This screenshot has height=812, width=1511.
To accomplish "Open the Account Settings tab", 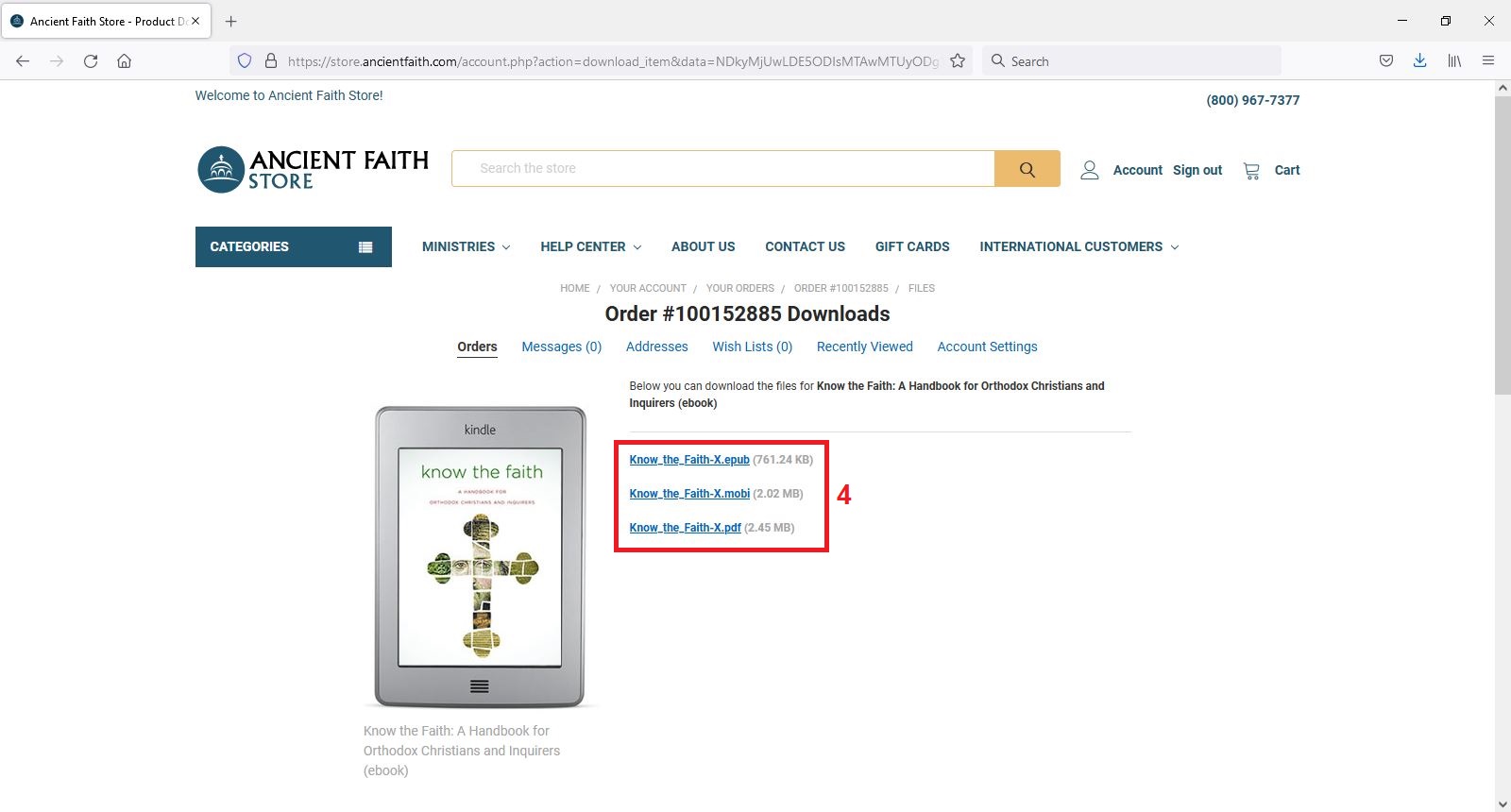I will pos(987,347).
